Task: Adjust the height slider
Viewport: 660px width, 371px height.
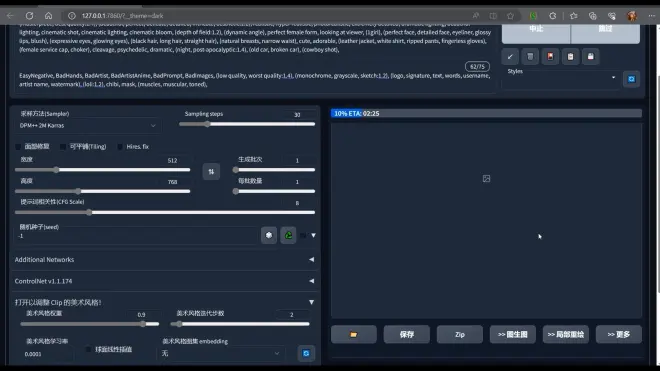Action: point(102,191)
